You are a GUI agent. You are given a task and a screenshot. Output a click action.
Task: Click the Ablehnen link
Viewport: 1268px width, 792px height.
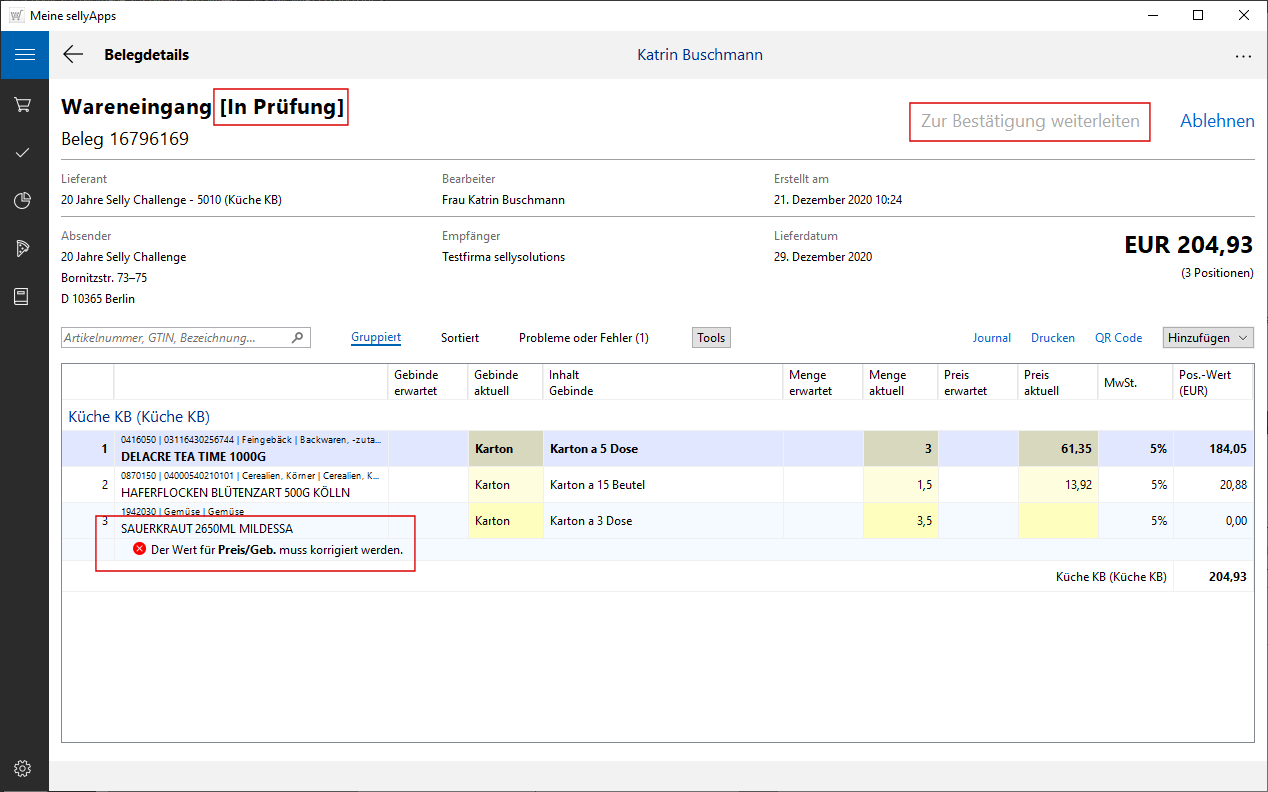[x=1217, y=121]
